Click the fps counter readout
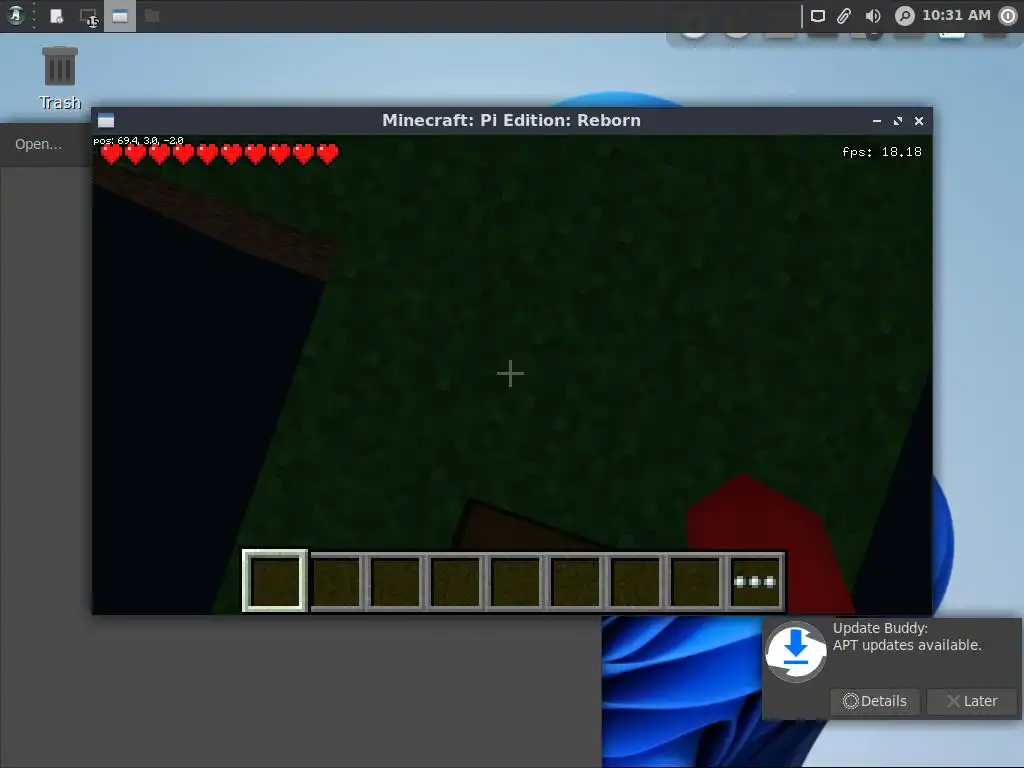Viewport: 1024px width, 768px height. tap(882, 152)
